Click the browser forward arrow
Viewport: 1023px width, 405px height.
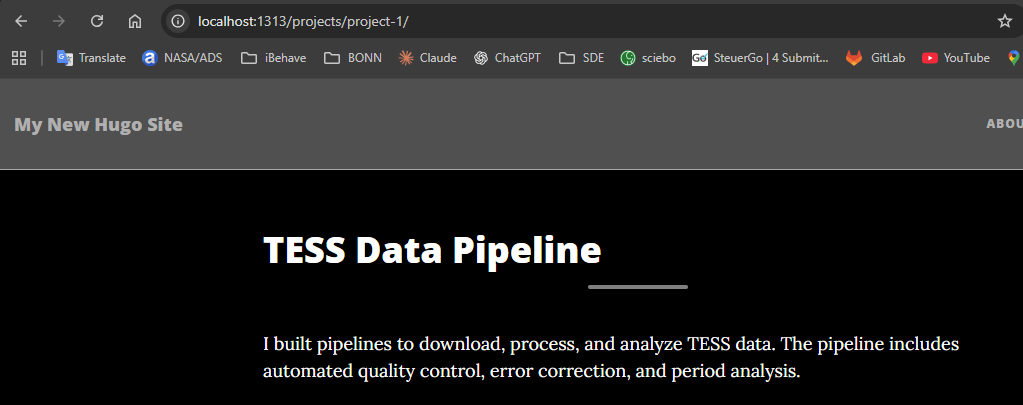click(59, 21)
